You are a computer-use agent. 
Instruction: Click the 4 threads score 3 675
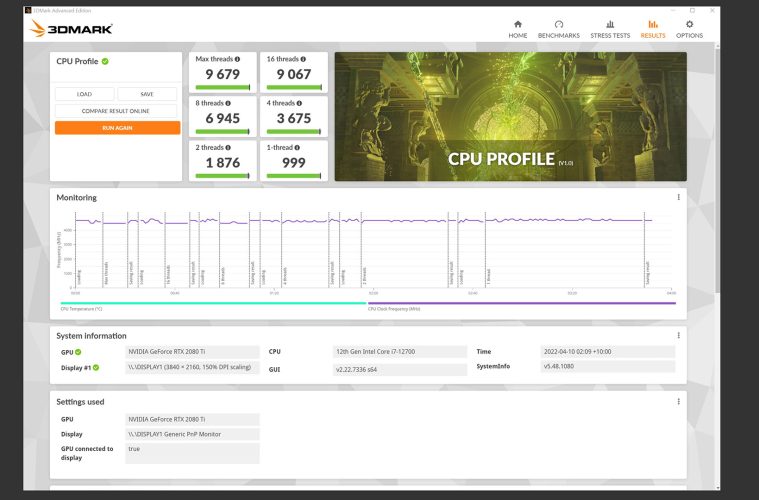pos(294,118)
